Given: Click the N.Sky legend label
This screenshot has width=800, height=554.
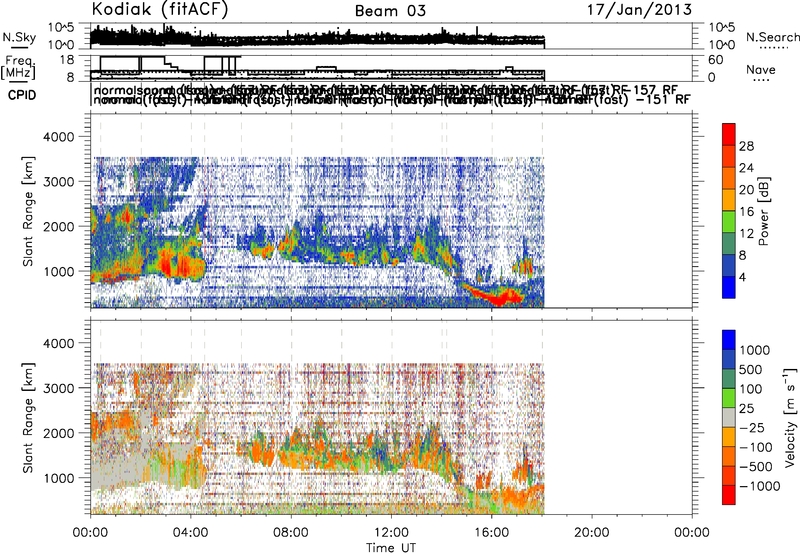Looking at the screenshot, I should (x=19, y=37).
